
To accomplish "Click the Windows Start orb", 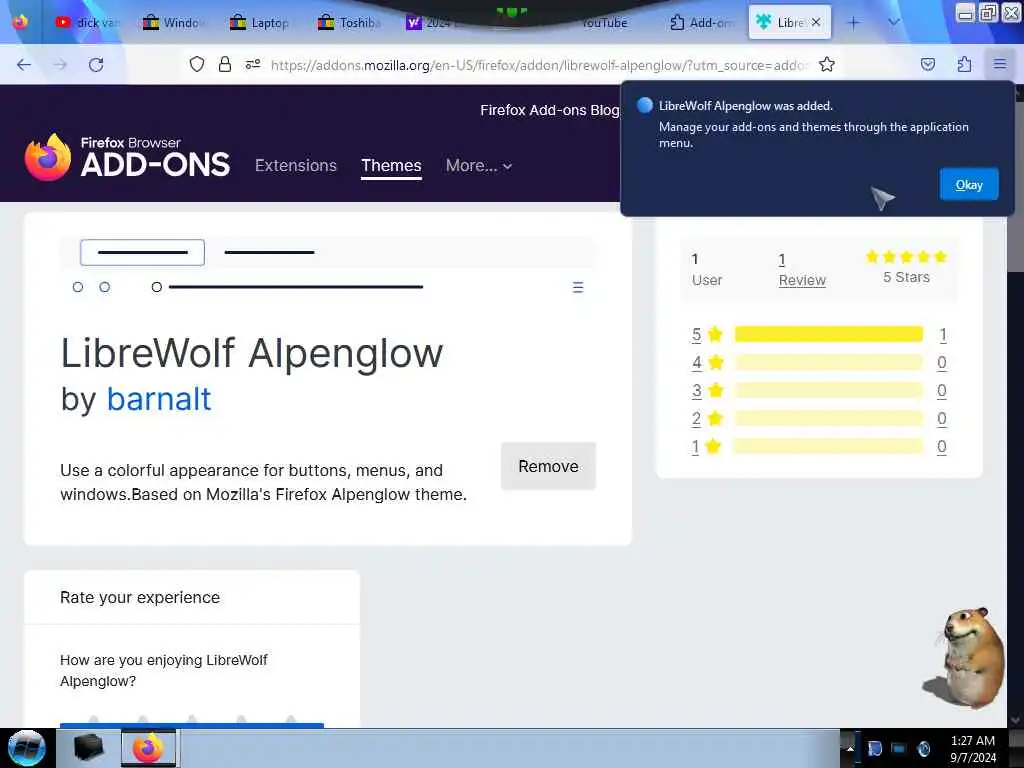I will [x=27, y=748].
